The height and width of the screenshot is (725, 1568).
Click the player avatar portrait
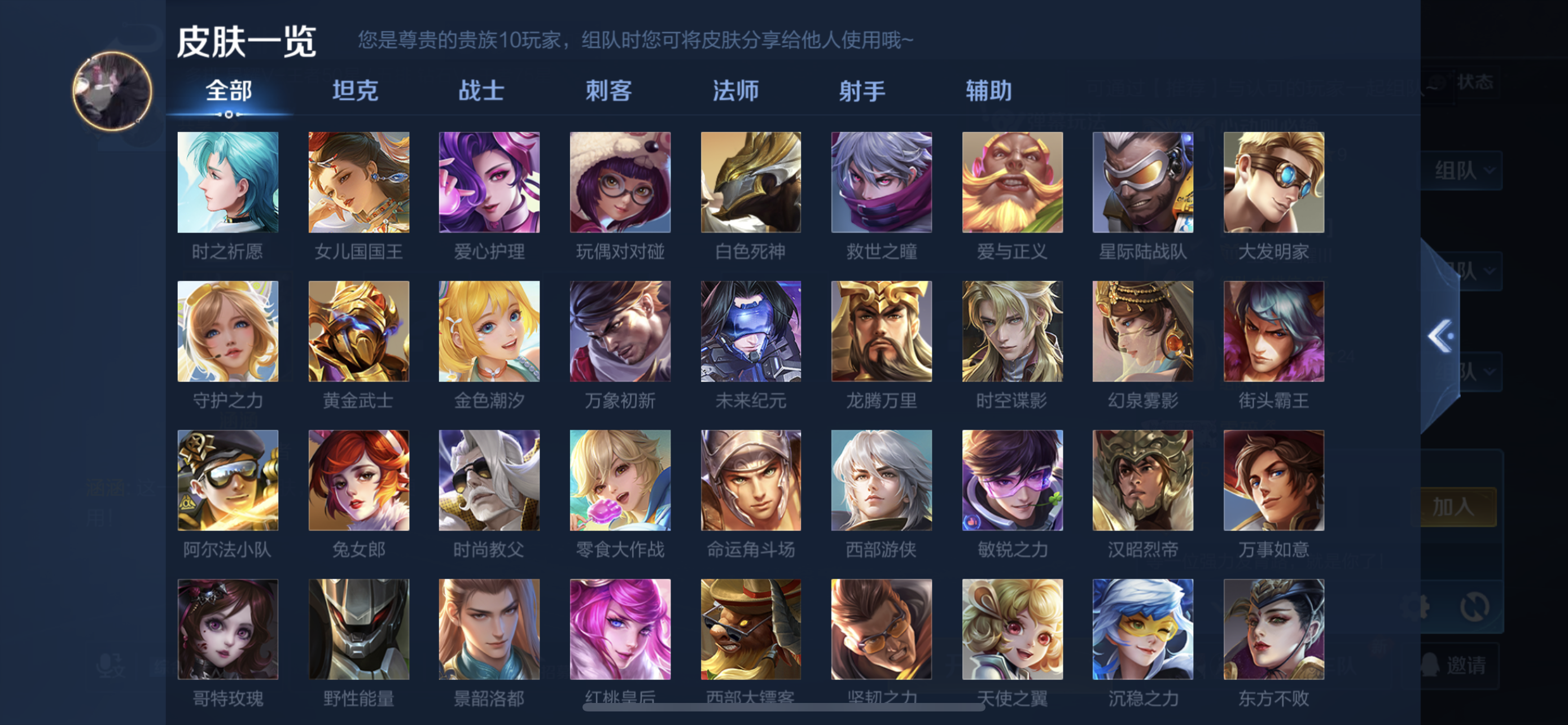(113, 91)
